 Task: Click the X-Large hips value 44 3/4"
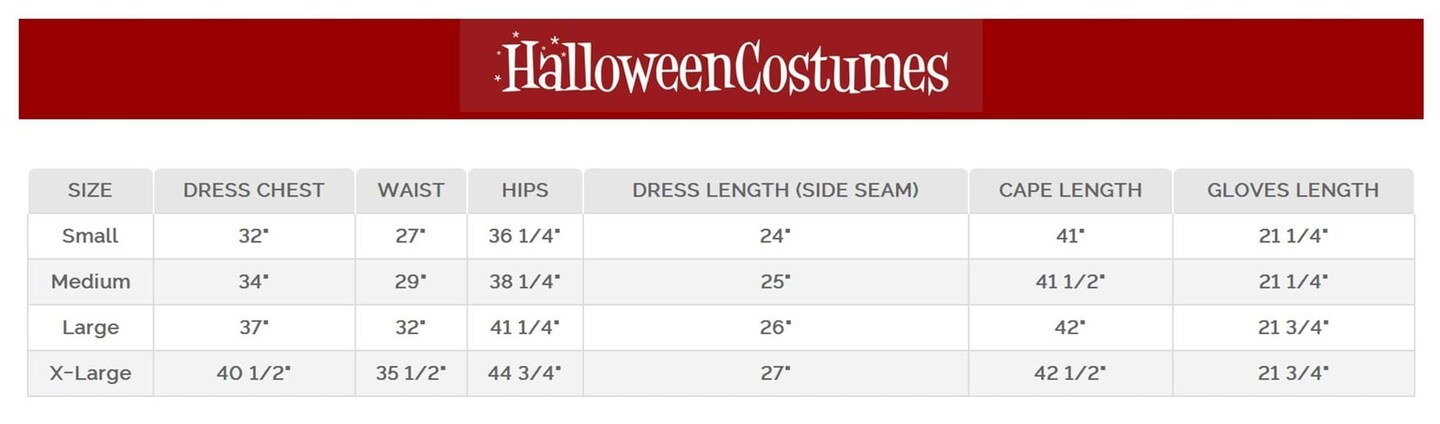tap(525, 374)
